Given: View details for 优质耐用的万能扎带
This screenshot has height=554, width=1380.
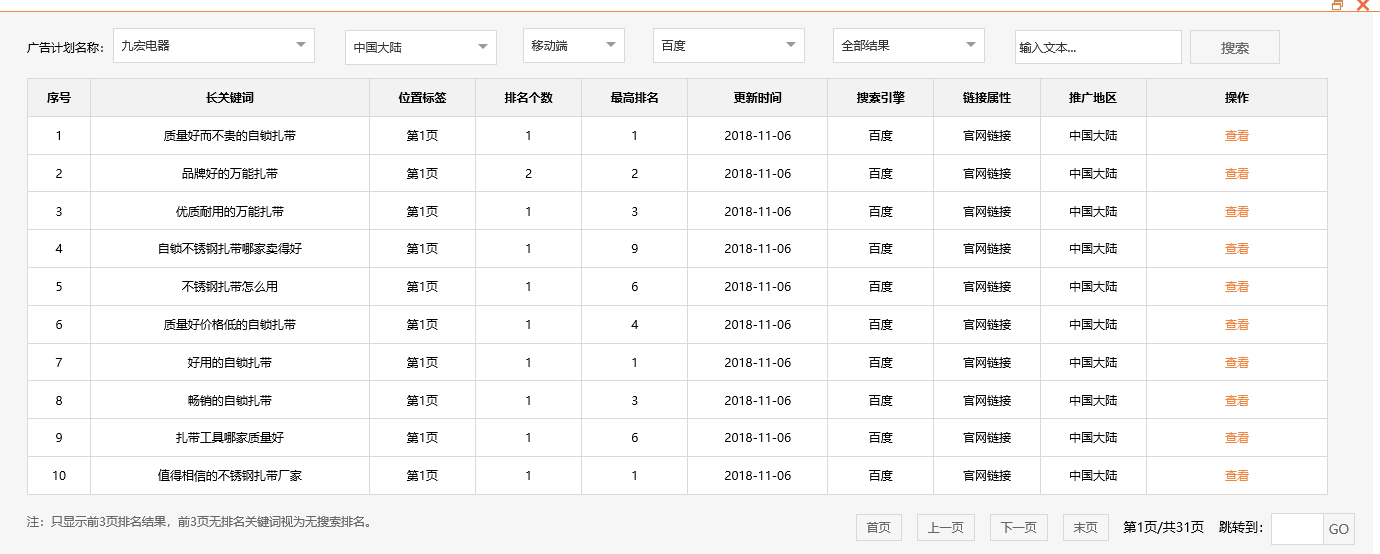Looking at the screenshot, I should pos(1237,212).
